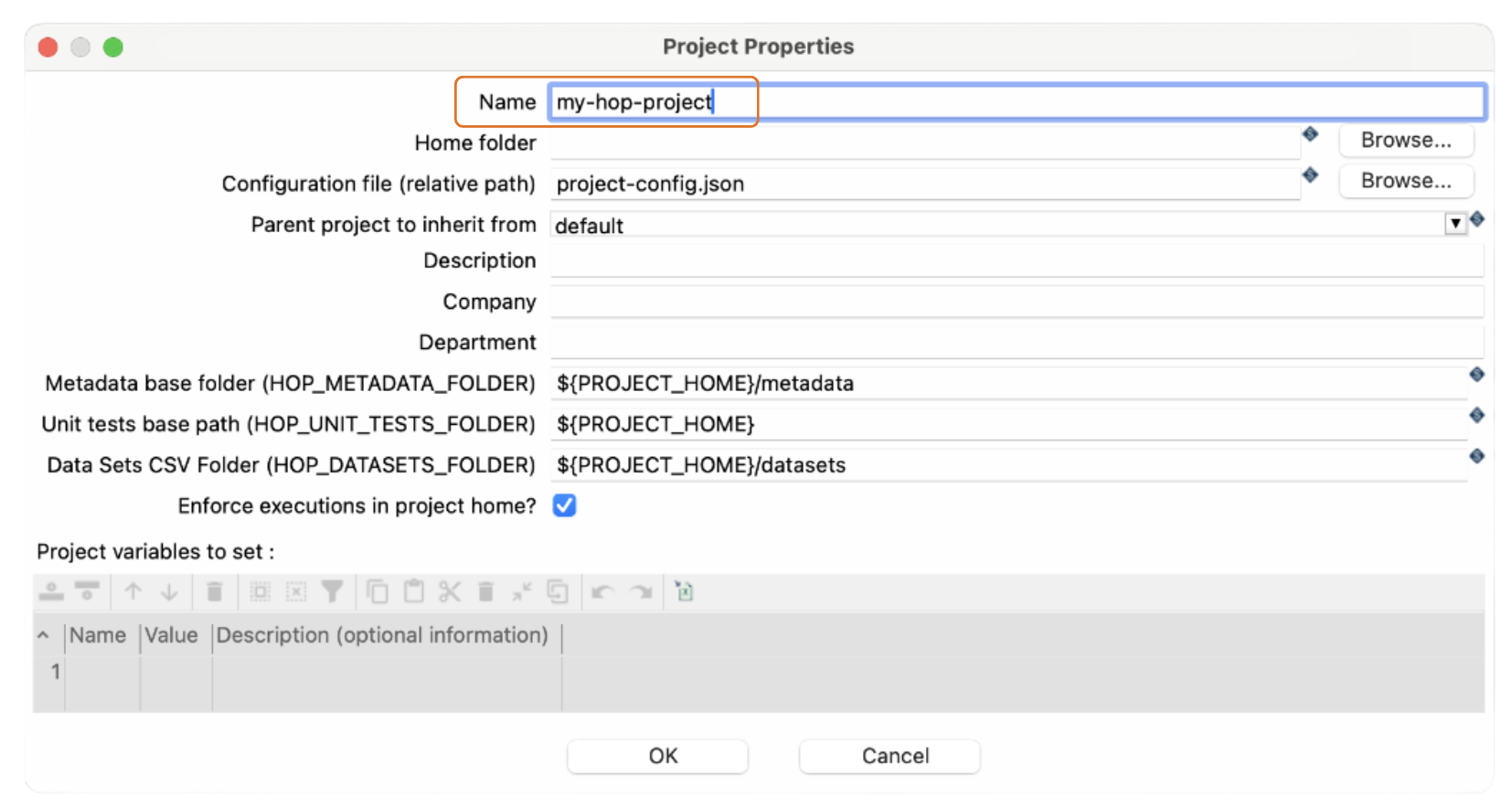Image resolution: width=1512 pixels, height=806 pixels.
Task: Click Browse button for Configuration file
Action: pyautogui.click(x=1405, y=181)
